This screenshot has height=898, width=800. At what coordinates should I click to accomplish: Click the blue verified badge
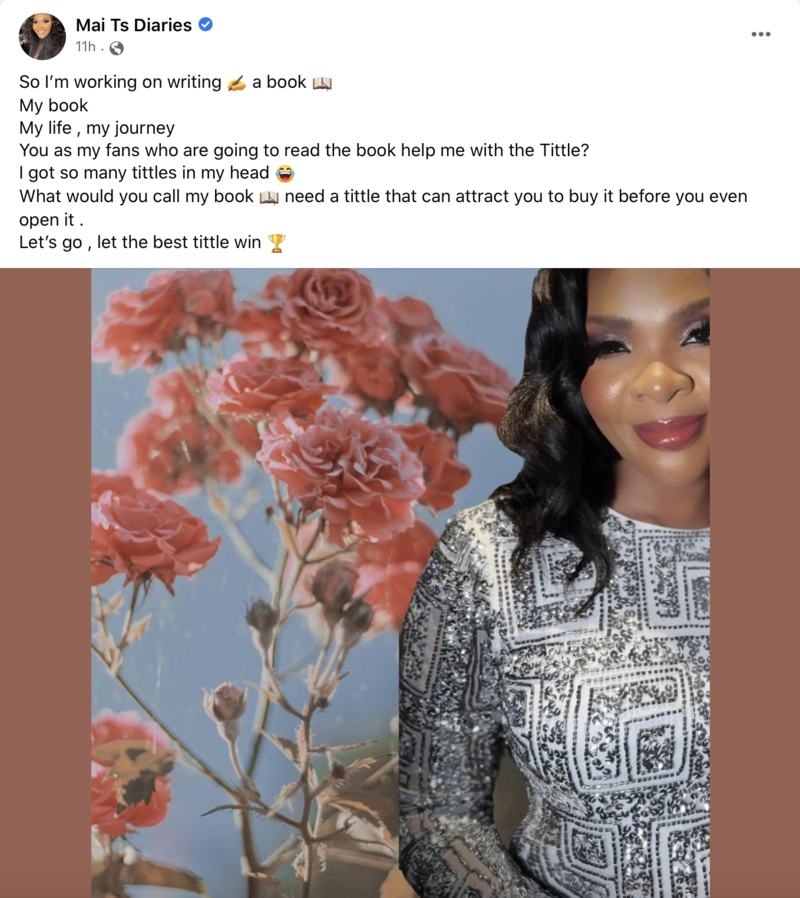(206, 25)
